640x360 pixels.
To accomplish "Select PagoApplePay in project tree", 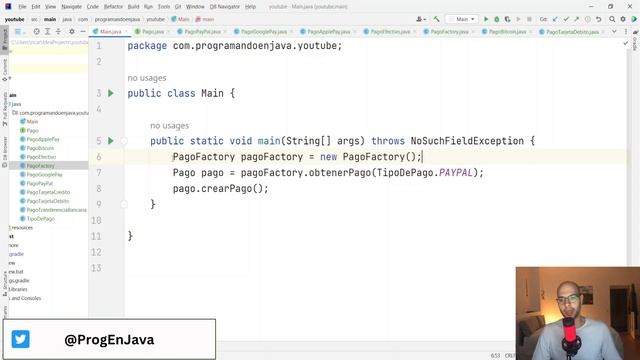I will (43, 139).
